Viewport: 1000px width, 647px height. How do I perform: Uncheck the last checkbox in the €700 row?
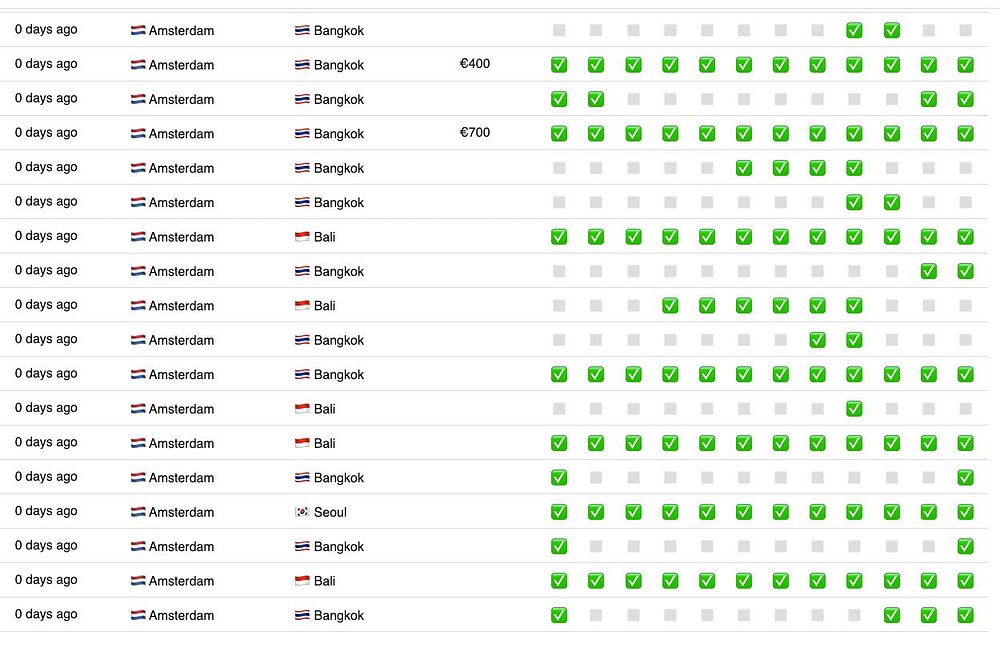[965, 133]
